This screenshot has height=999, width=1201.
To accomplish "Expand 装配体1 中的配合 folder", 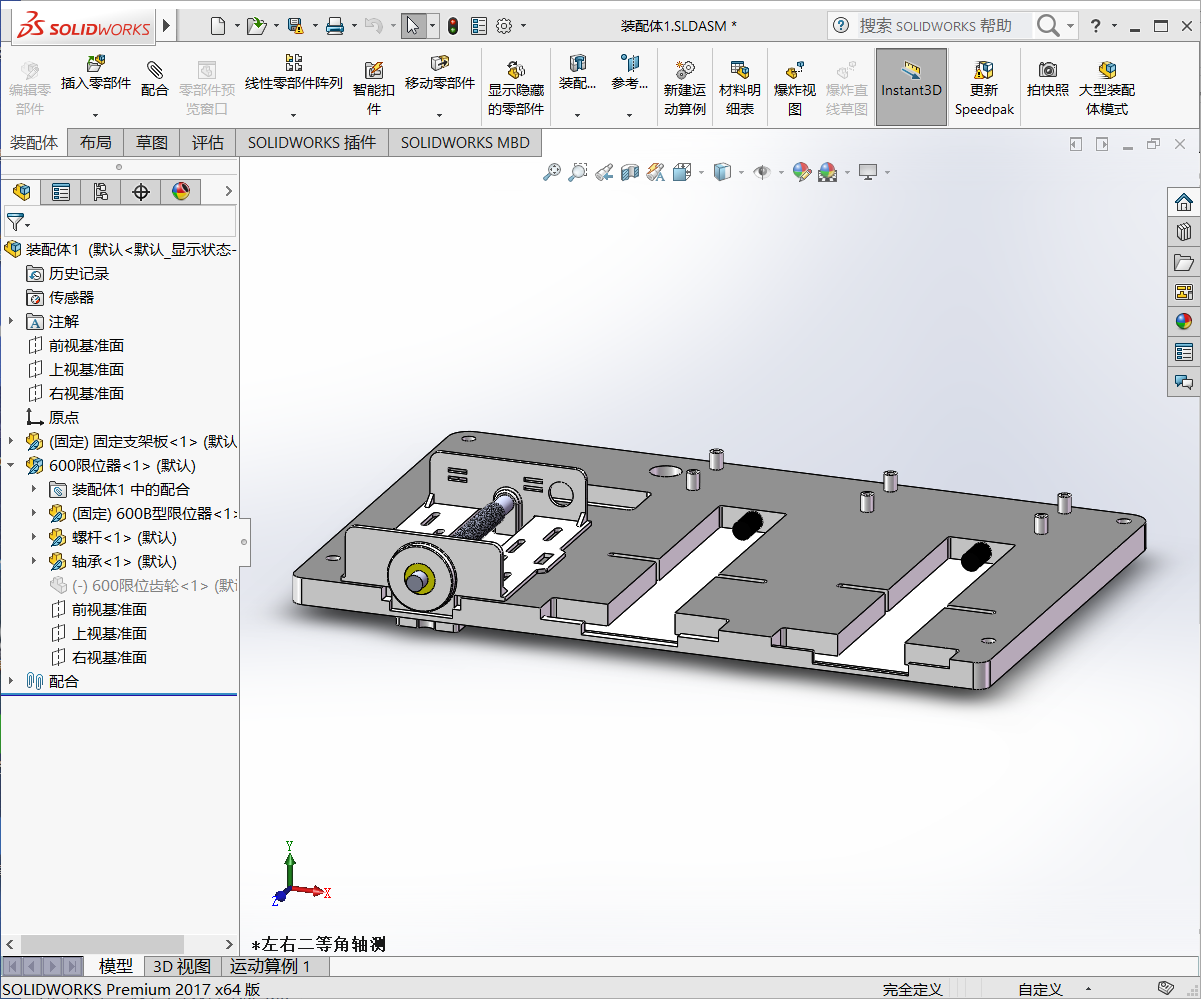I will pos(34,489).
